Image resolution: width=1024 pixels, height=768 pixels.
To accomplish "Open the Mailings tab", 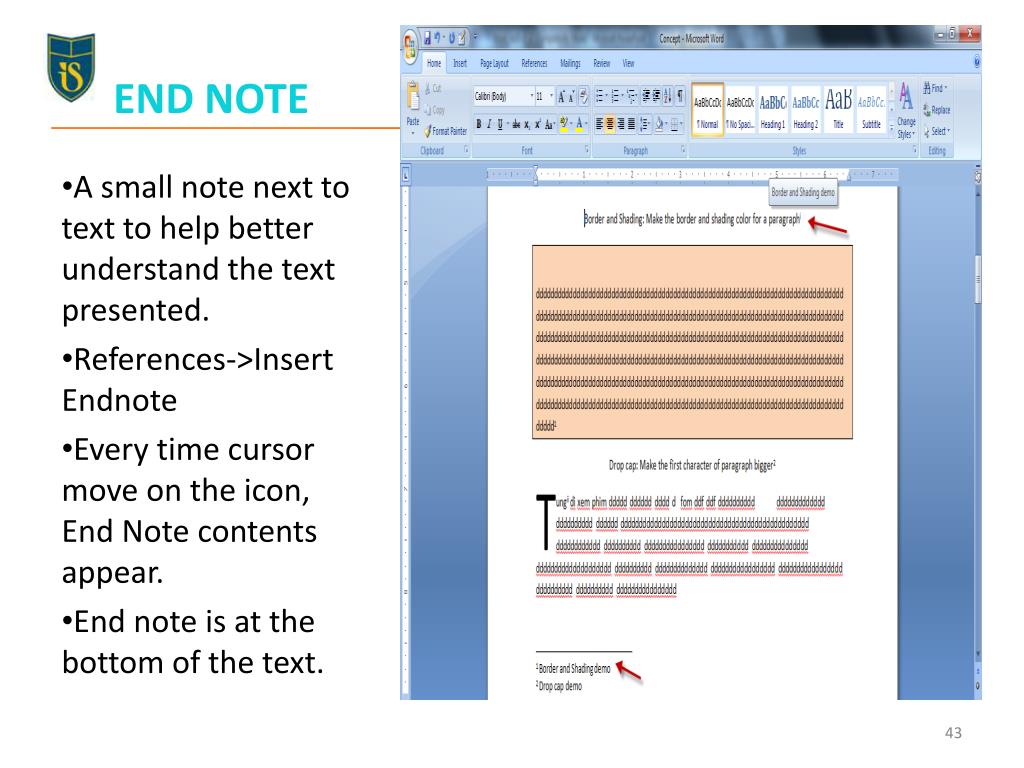I will pos(570,63).
